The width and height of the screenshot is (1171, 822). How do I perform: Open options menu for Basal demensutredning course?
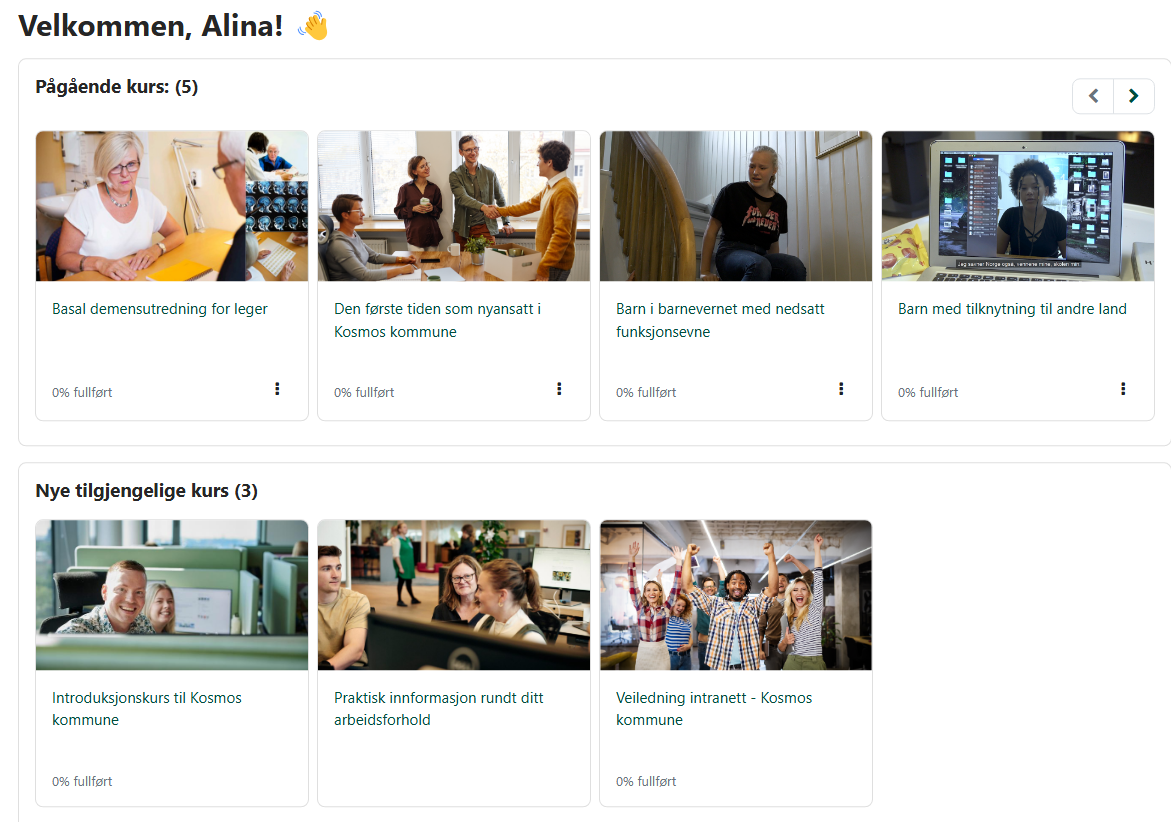pos(277,389)
